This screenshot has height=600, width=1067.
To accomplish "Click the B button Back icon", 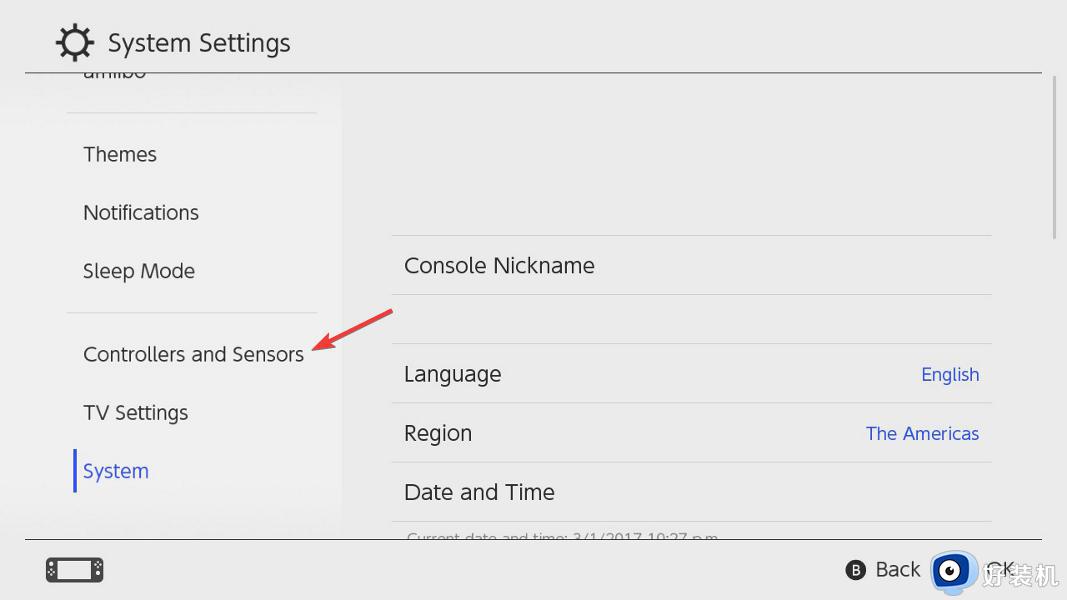I will click(x=855, y=569).
